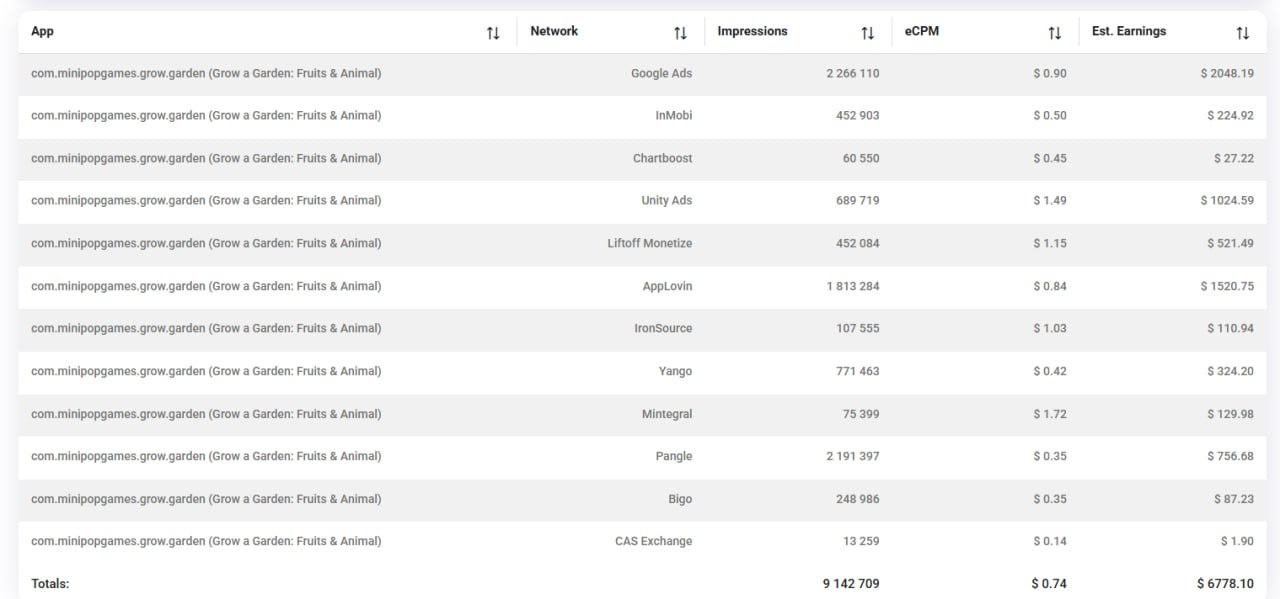1280x599 pixels.
Task: Click the total earnings $ 6778.10
Action: click(1225, 583)
